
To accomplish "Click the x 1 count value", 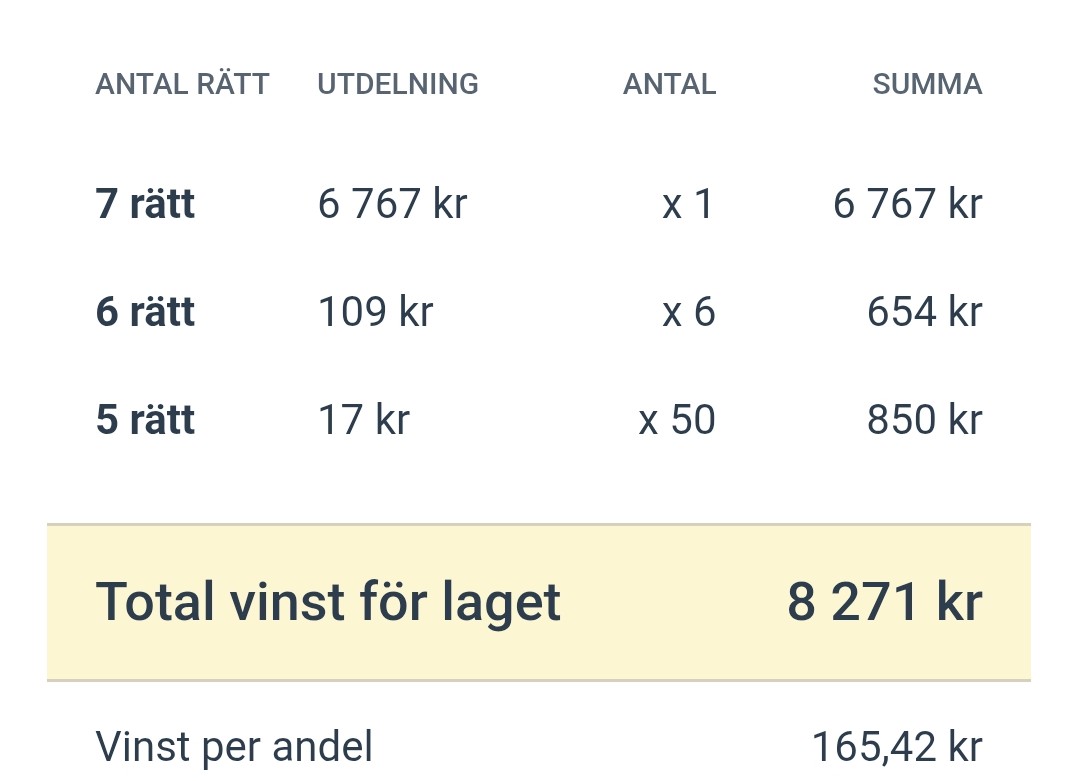I will (687, 204).
